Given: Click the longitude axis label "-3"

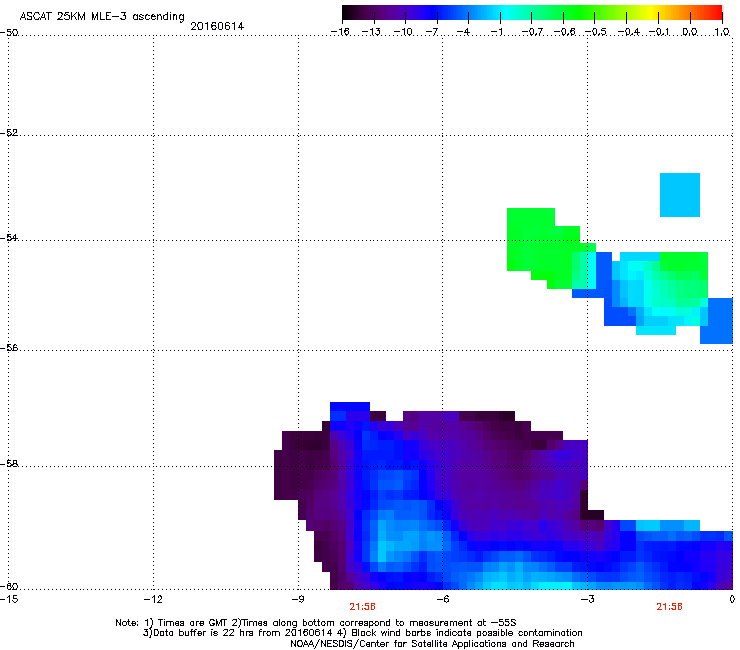Looking at the screenshot, I should 587,599.
